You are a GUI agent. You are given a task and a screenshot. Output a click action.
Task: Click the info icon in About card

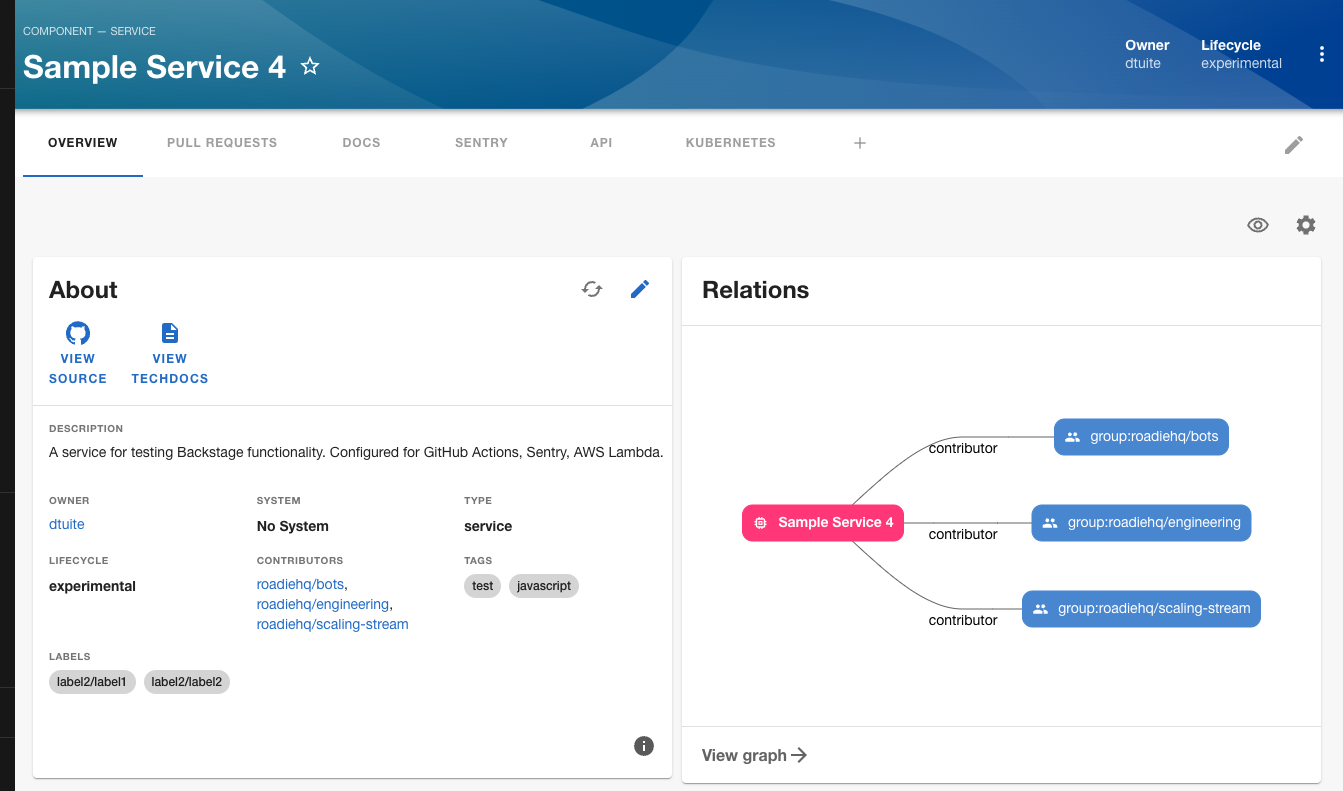pyautogui.click(x=644, y=745)
